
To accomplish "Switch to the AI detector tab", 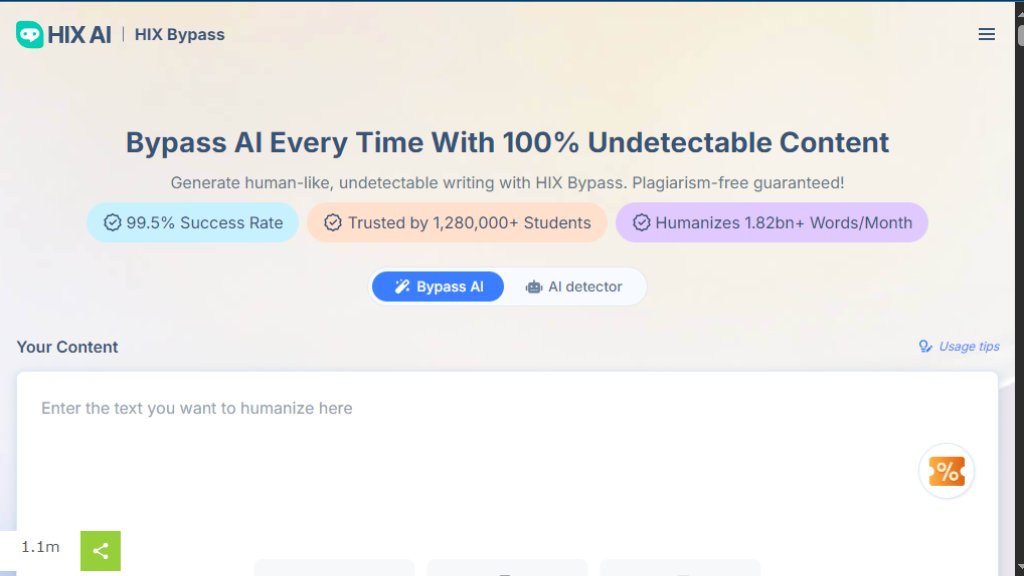I will coord(574,287).
